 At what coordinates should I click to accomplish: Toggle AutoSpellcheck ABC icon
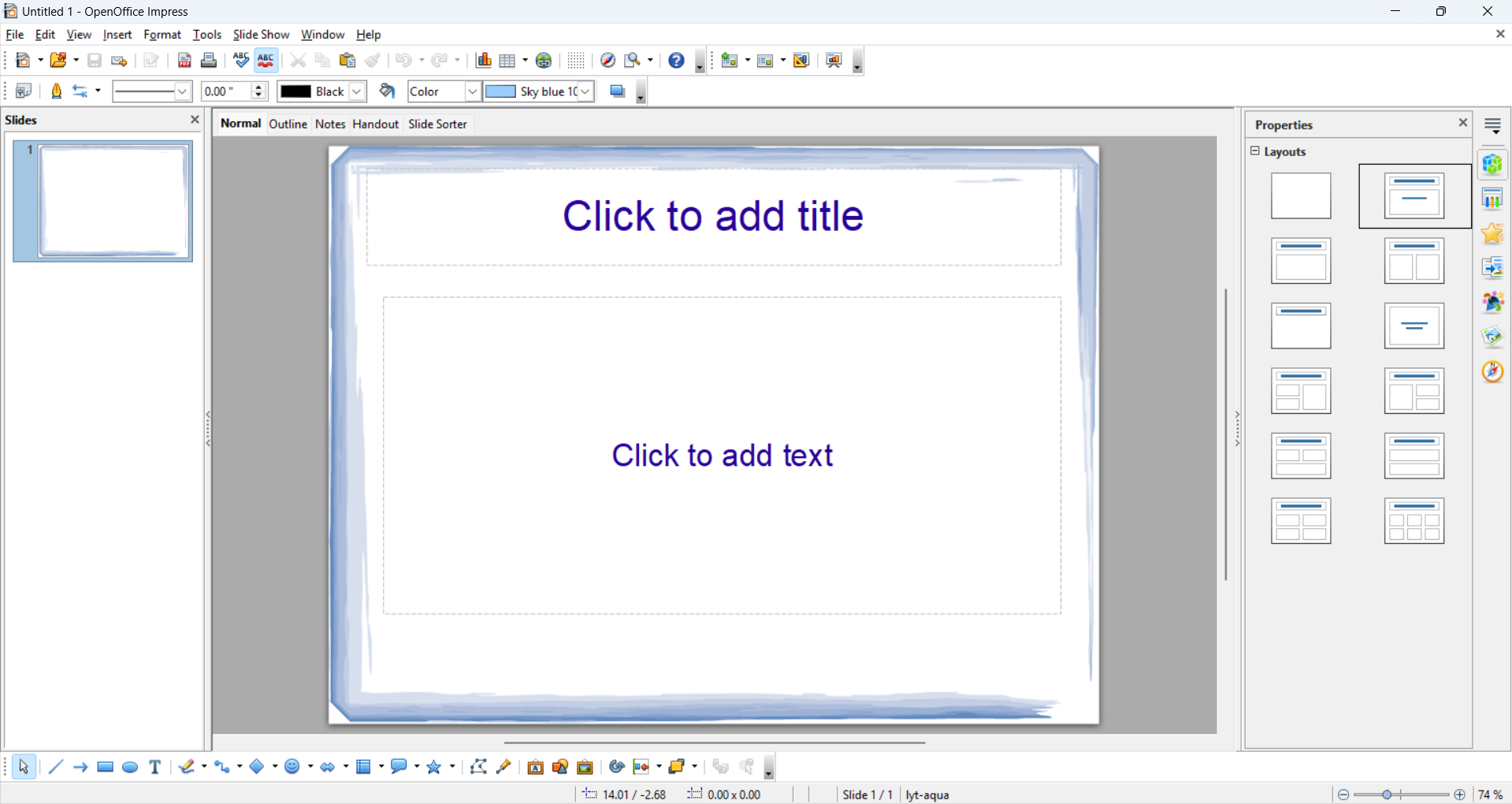click(266, 61)
